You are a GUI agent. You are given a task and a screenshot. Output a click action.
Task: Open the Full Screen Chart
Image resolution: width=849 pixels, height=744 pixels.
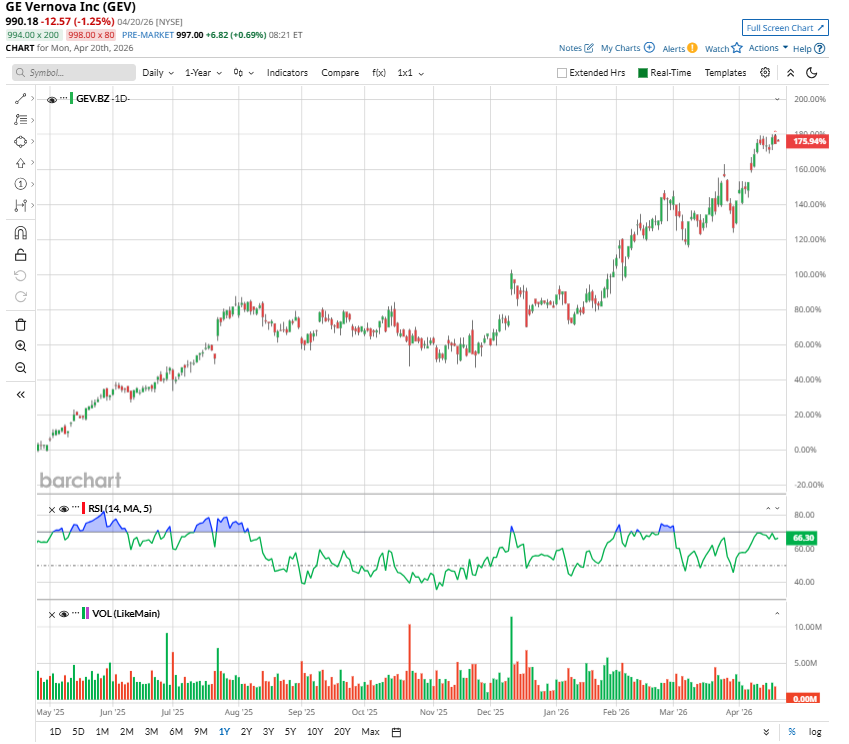pos(785,28)
